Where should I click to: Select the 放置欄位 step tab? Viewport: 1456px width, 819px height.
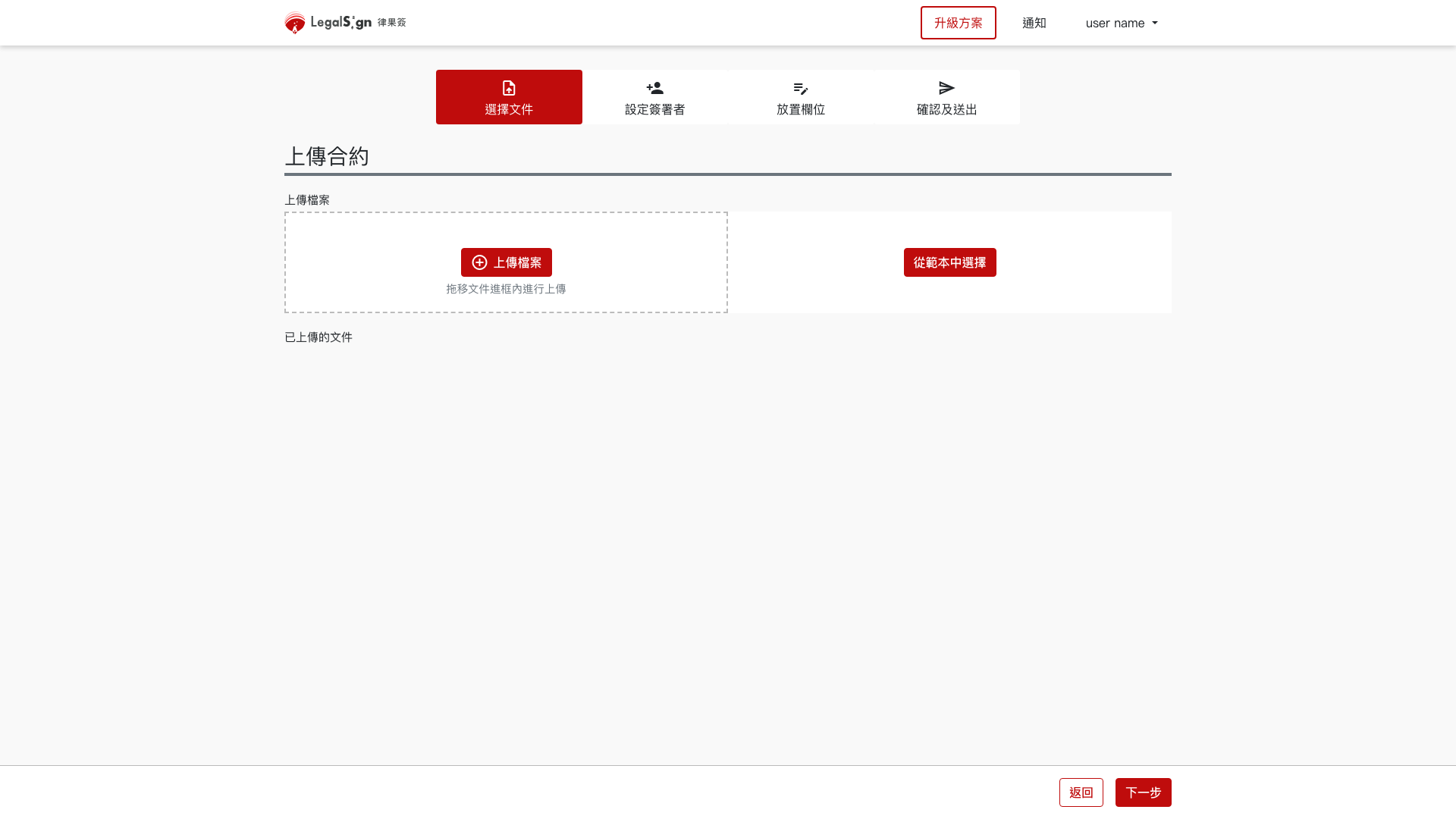800,97
